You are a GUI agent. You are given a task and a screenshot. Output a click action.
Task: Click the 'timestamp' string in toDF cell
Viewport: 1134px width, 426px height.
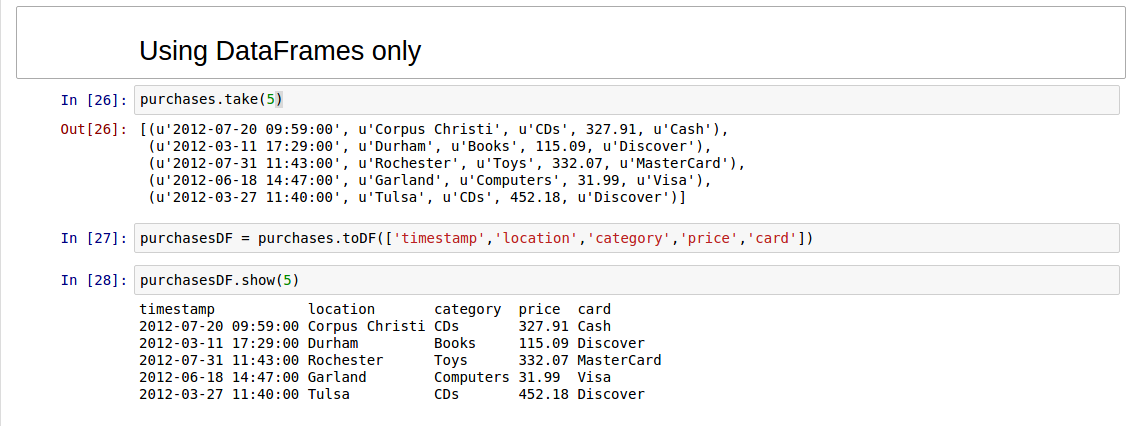(x=438, y=238)
